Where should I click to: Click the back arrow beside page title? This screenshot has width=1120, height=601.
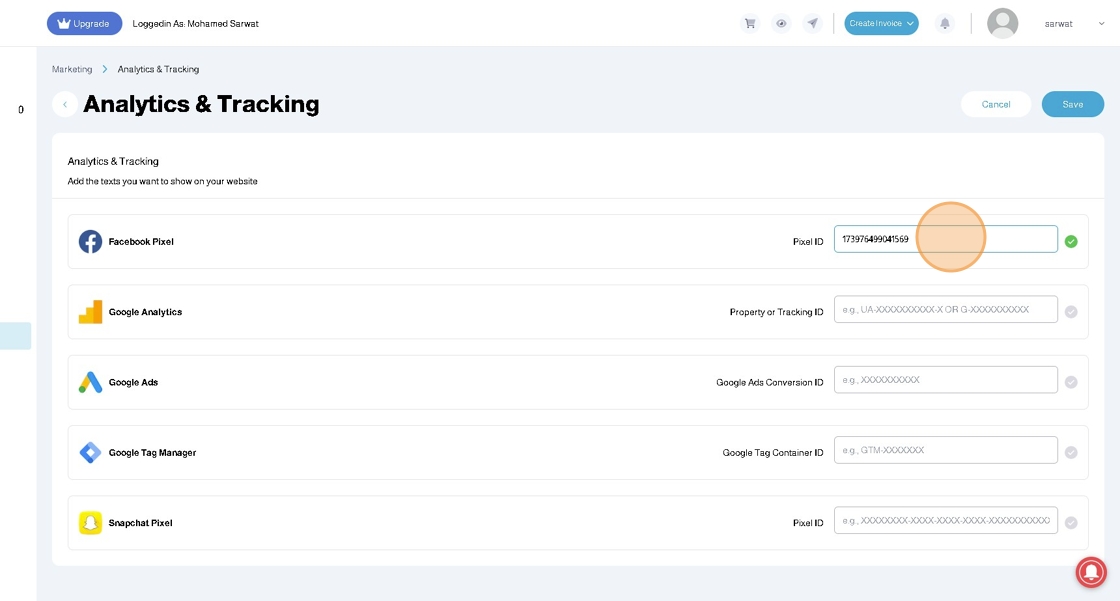(65, 104)
